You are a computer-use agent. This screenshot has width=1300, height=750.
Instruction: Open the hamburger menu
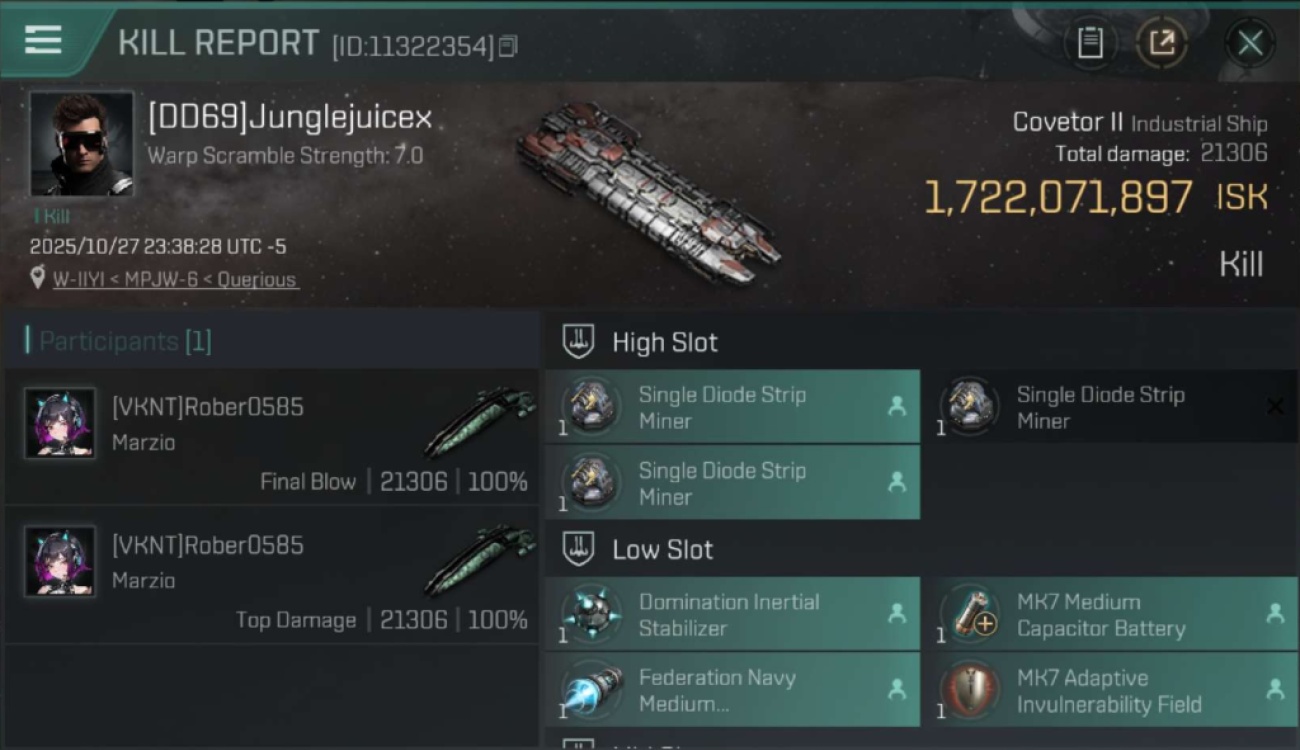[43, 41]
